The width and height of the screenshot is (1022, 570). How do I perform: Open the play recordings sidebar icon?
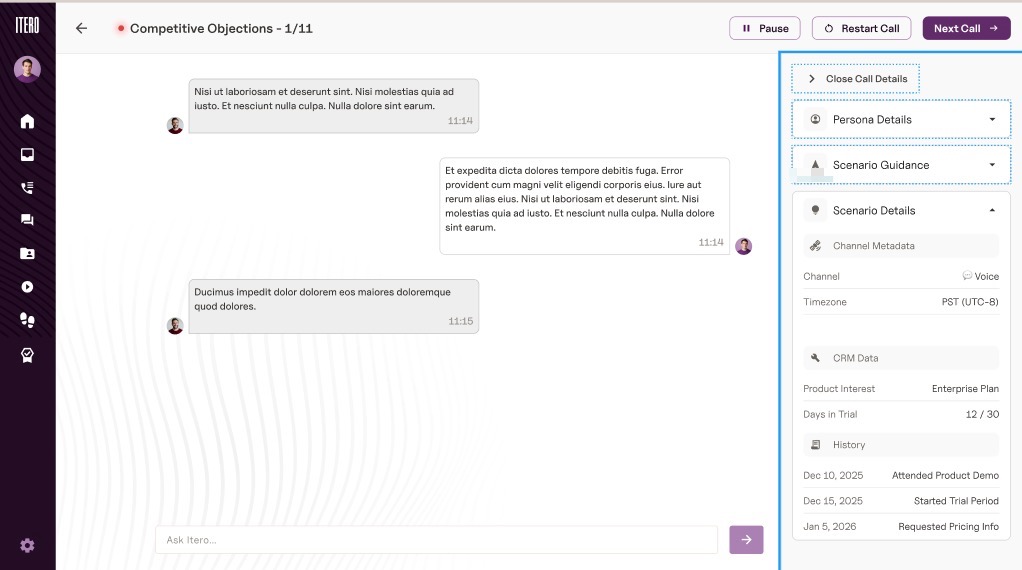pyautogui.click(x=27, y=287)
